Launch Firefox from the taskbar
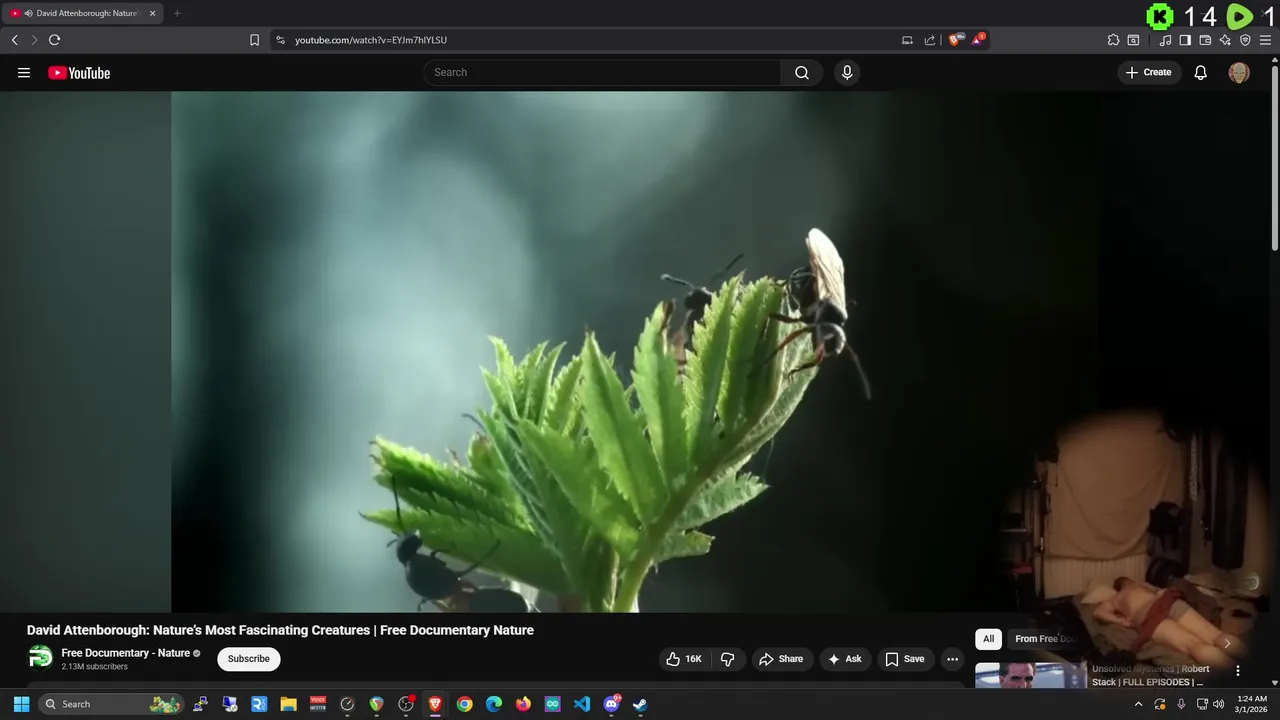Screen dimensions: 1280x720 tap(523, 704)
